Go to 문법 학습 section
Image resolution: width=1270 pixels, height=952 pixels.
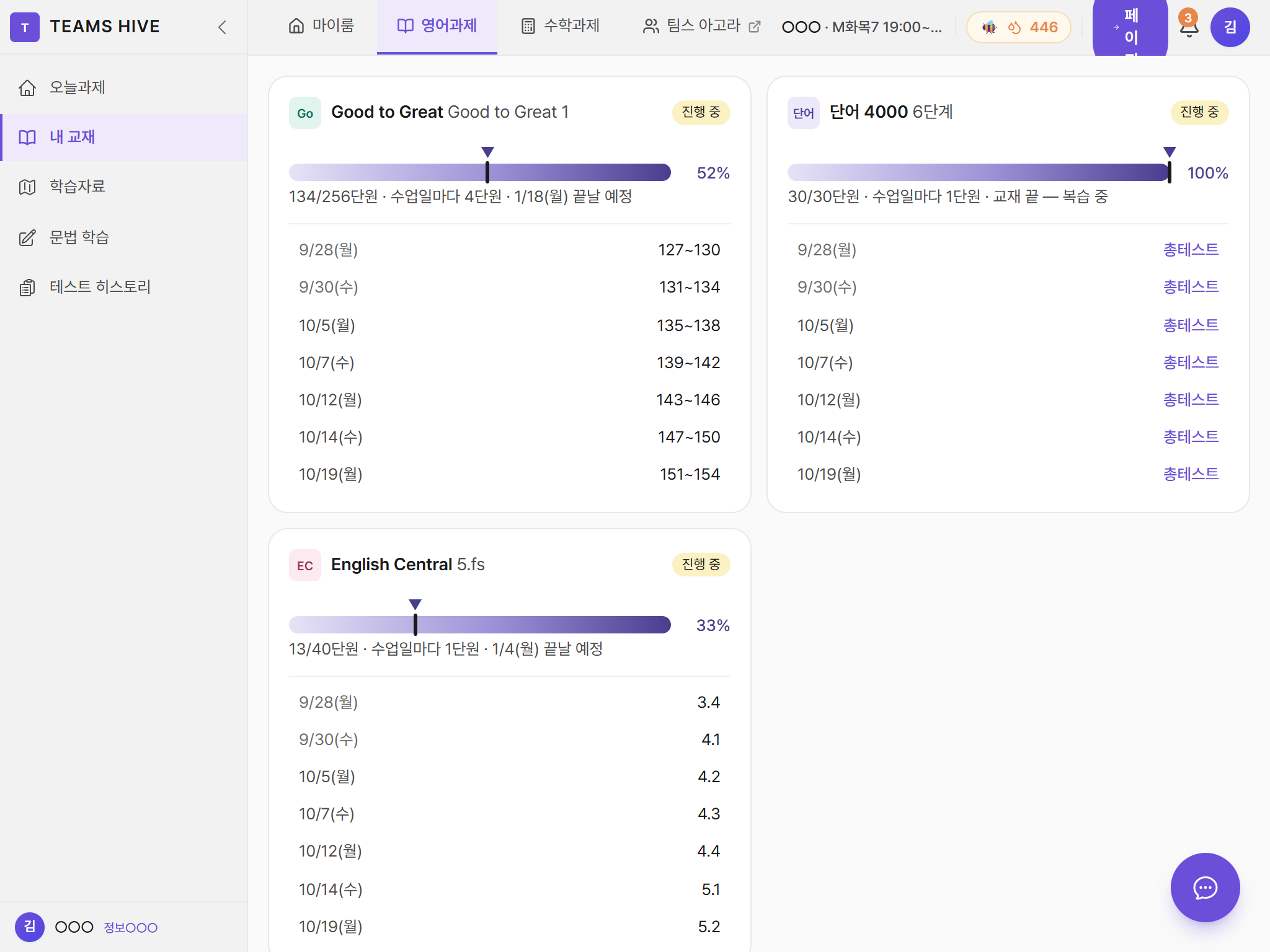124,237
